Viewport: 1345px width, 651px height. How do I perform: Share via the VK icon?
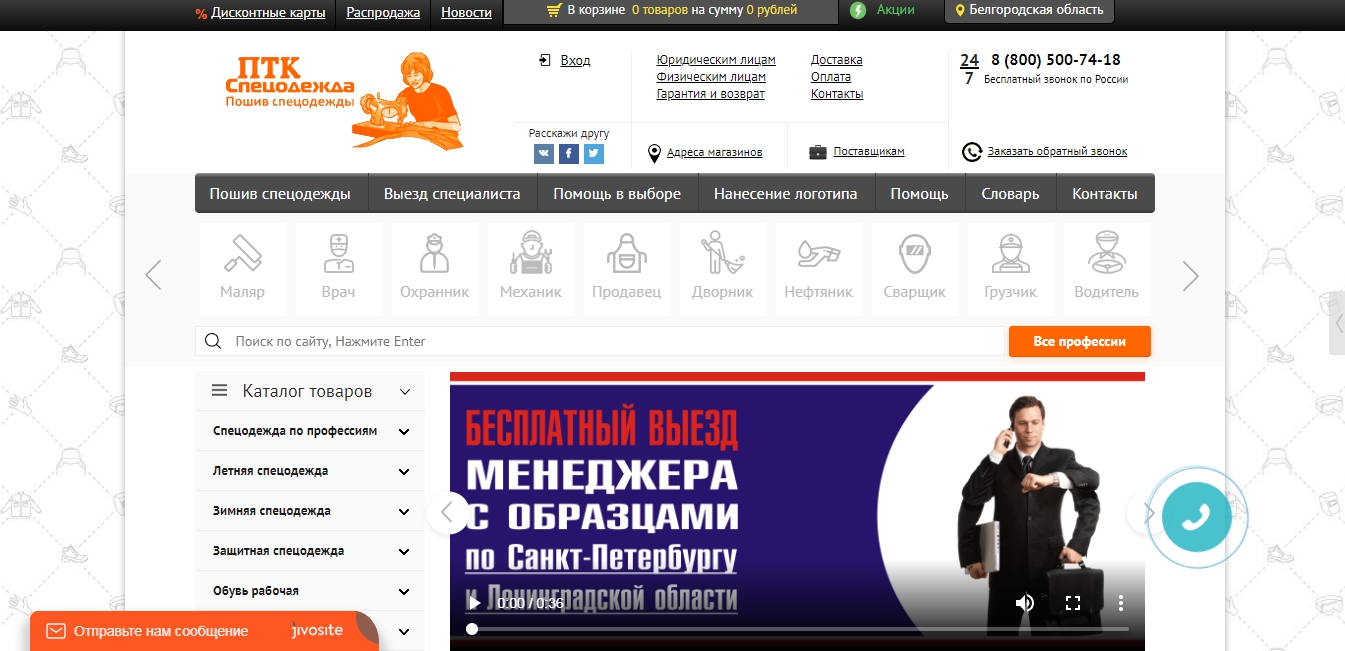coord(543,154)
